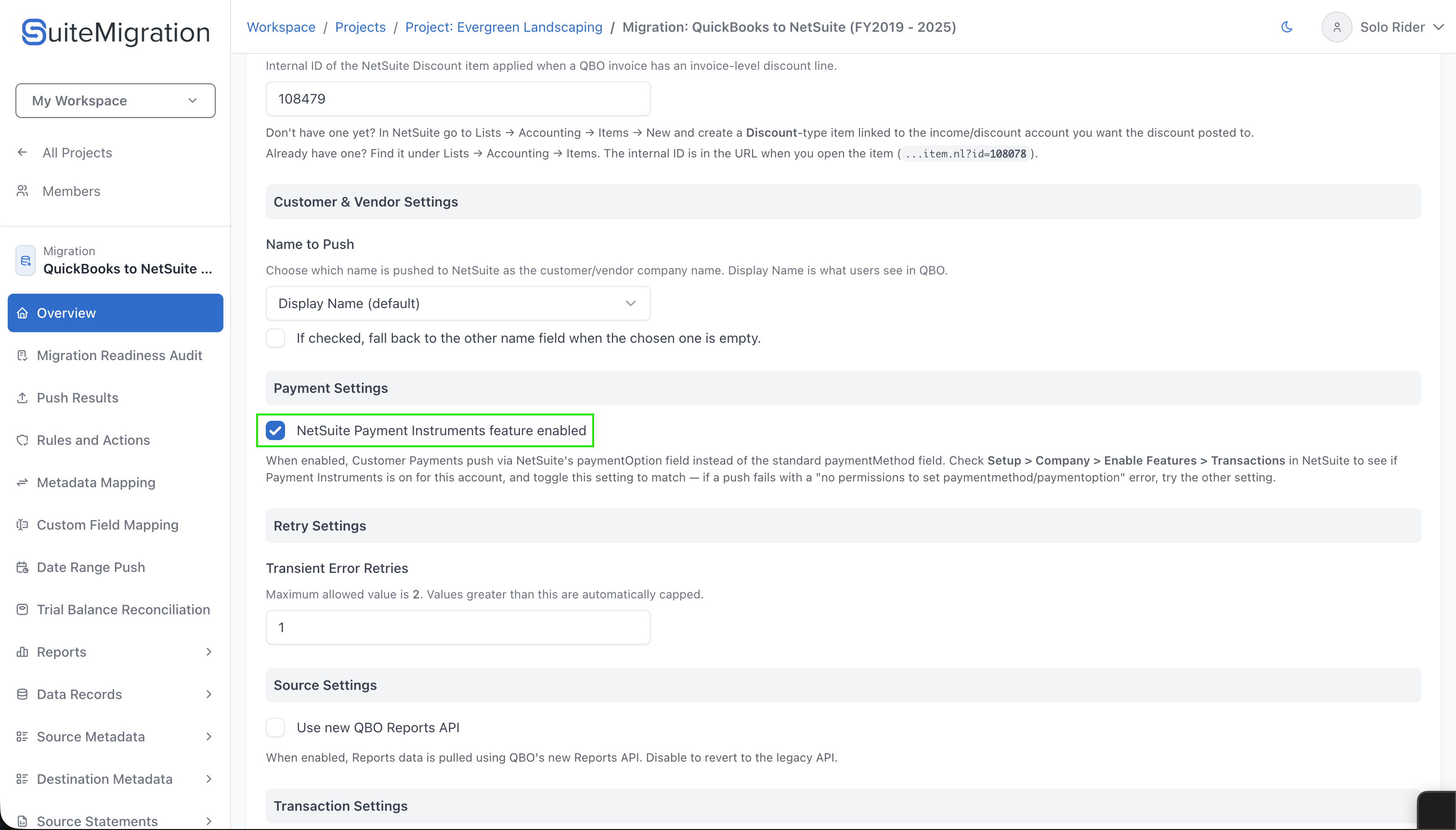Click the Members people icon

[x=22, y=191]
